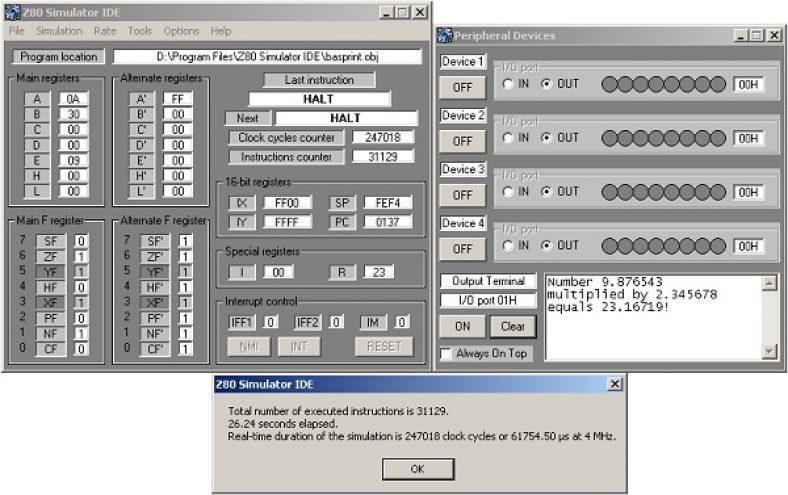
Task: Click the INT interrupt button
Action: click(299, 346)
